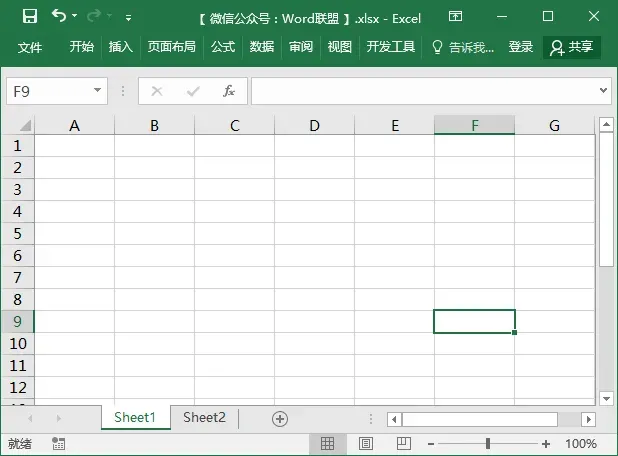Screen dimensions: 618x456
Task: Switch to the 开始 ribbon tab
Action: [82, 47]
